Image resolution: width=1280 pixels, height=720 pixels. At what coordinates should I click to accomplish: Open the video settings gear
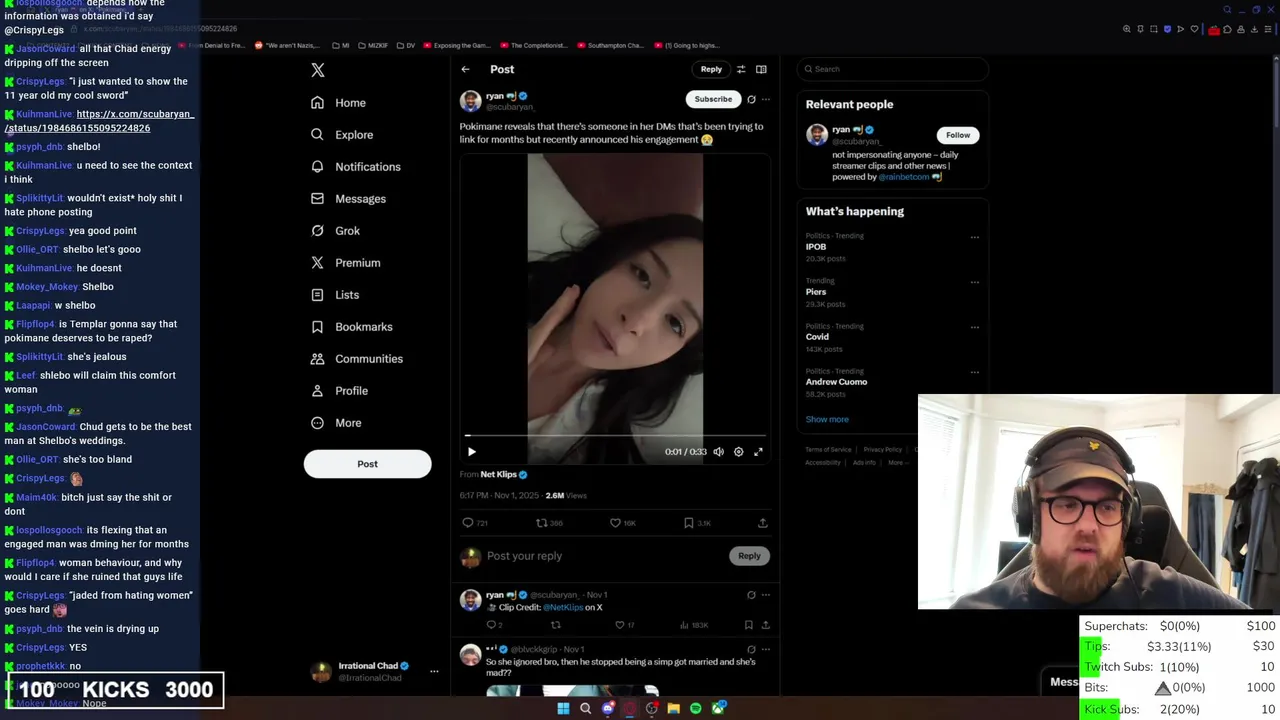738,452
